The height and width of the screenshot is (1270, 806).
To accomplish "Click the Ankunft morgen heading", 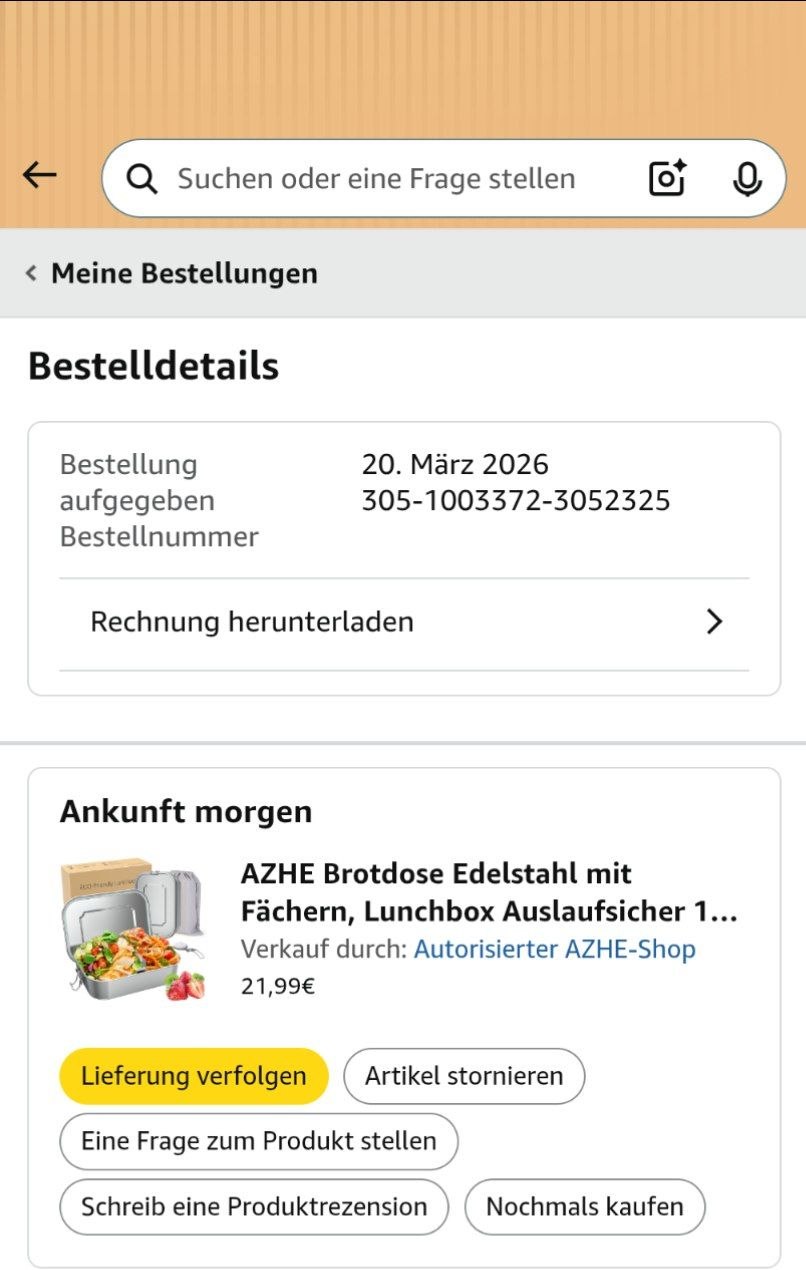I will pos(186,811).
